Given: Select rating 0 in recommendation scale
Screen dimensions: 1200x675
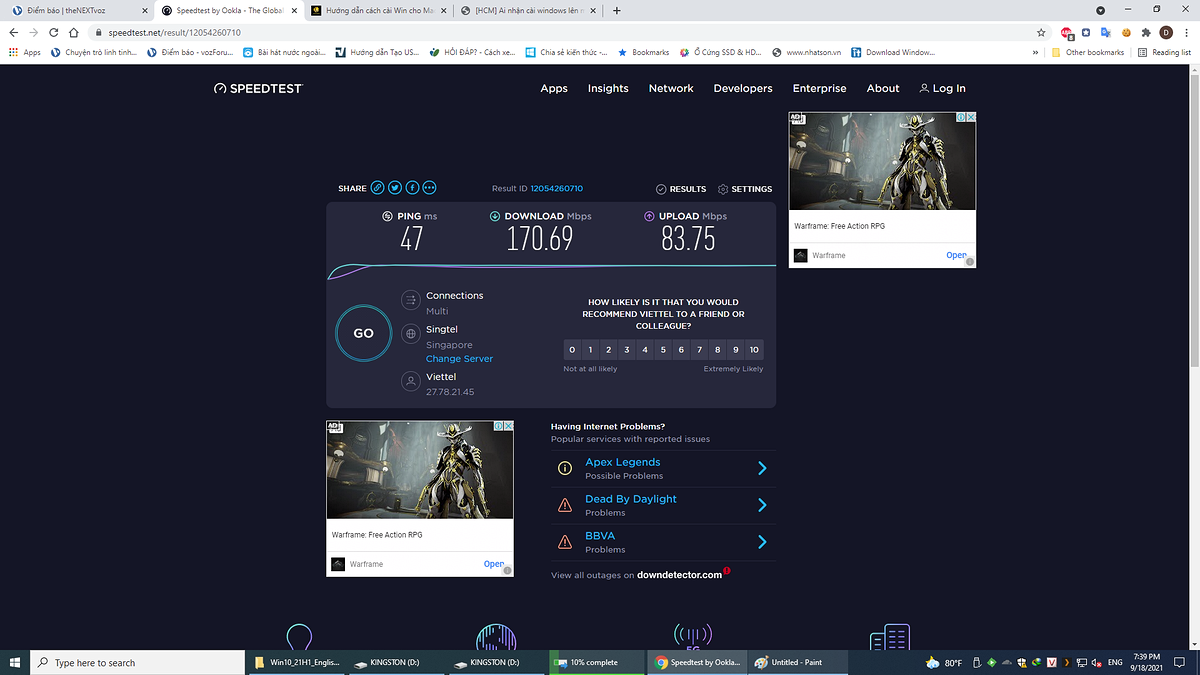Looking at the screenshot, I should pyautogui.click(x=572, y=349).
